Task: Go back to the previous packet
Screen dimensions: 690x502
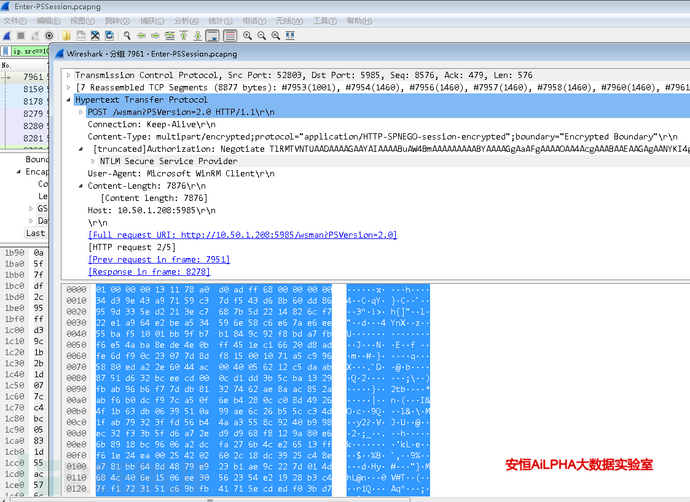Action: pyautogui.click(x=141, y=36)
